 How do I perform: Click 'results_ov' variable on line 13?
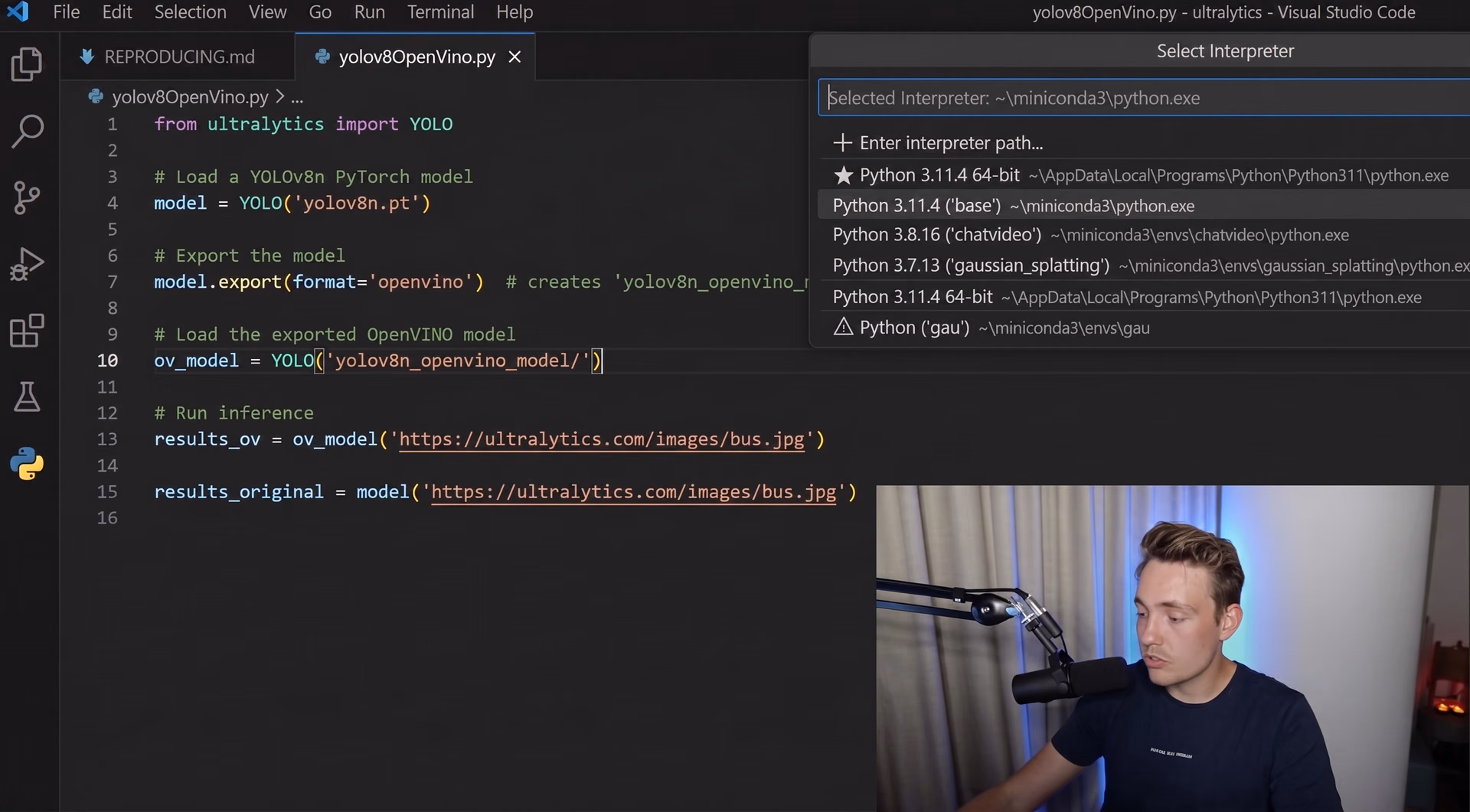pos(207,439)
